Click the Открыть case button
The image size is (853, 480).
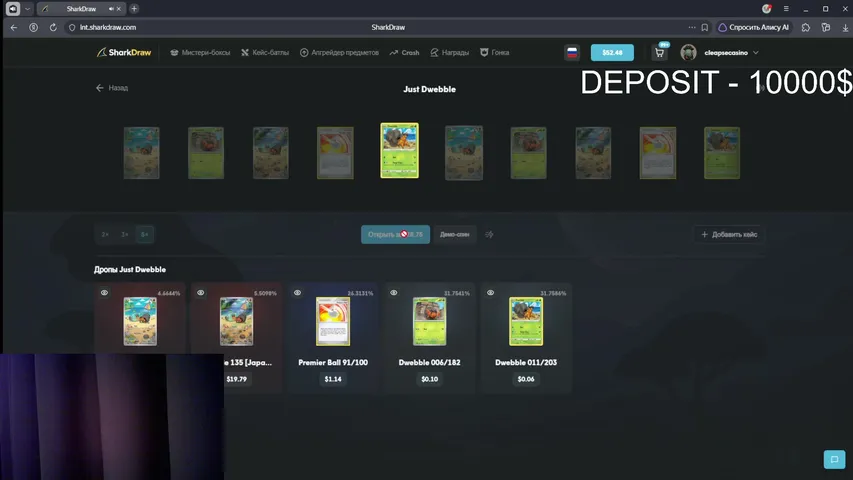(395, 235)
